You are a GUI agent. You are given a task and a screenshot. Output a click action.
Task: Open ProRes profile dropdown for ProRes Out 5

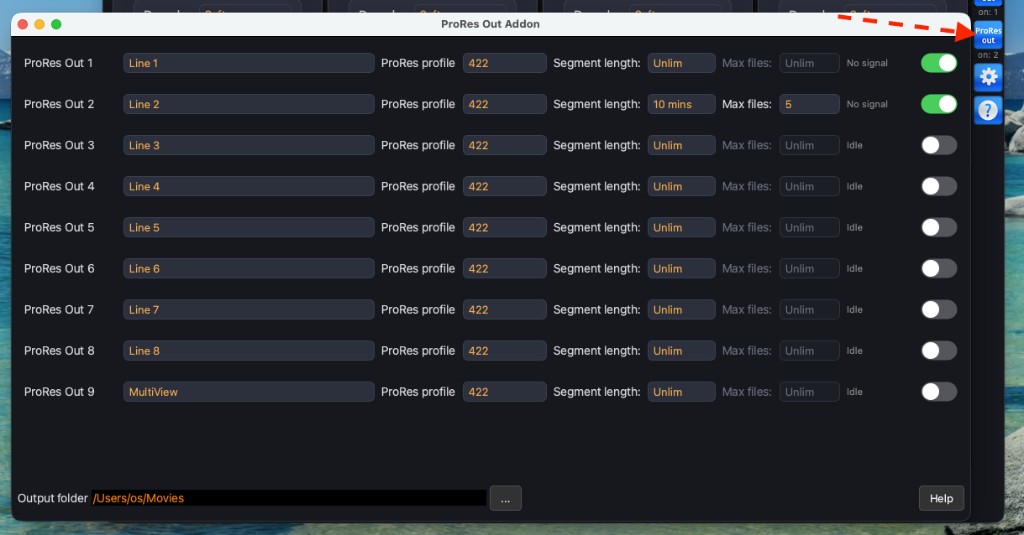point(505,227)
